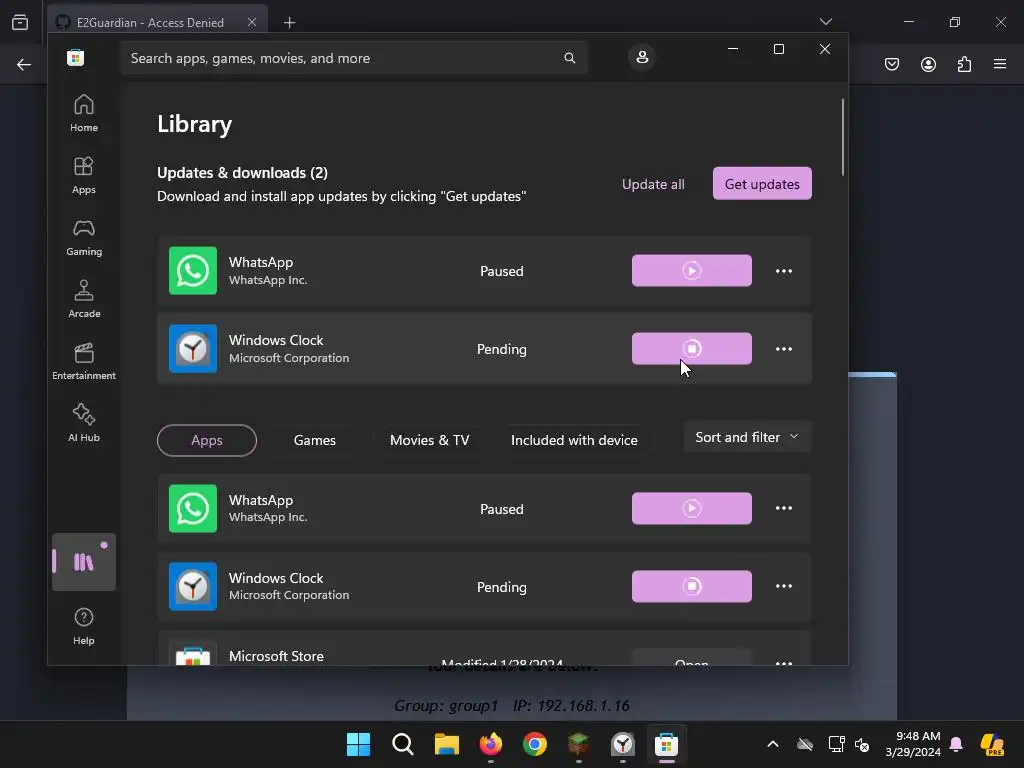This screenshot has width=1024, height=768.
Task: Open Firefox hamburger application menu
Action: tap(1000, 64)
